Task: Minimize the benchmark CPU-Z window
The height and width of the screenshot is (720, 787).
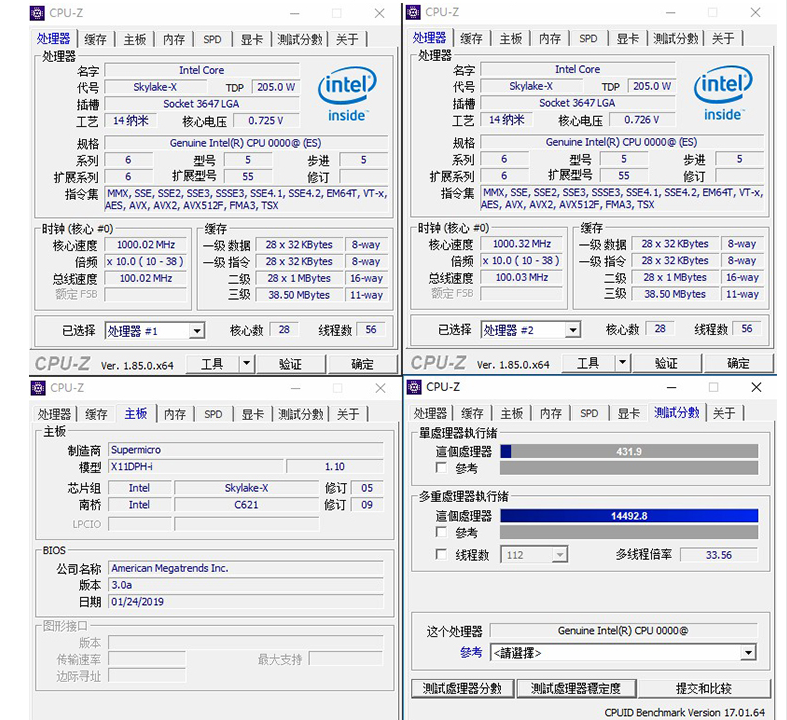Action: click(x=672, y=387)
